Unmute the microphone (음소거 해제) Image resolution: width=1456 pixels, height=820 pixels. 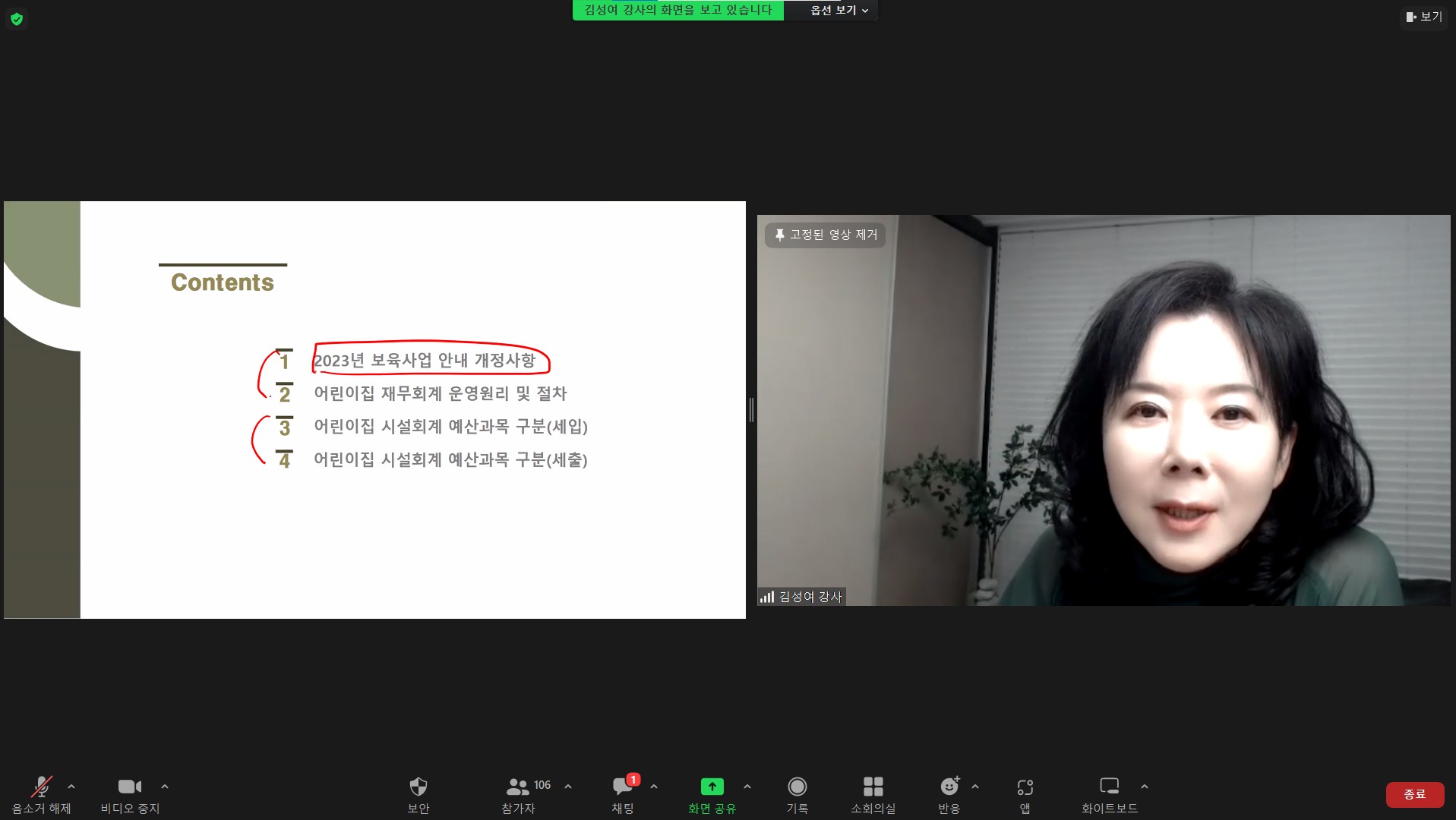tap(42, 794)
